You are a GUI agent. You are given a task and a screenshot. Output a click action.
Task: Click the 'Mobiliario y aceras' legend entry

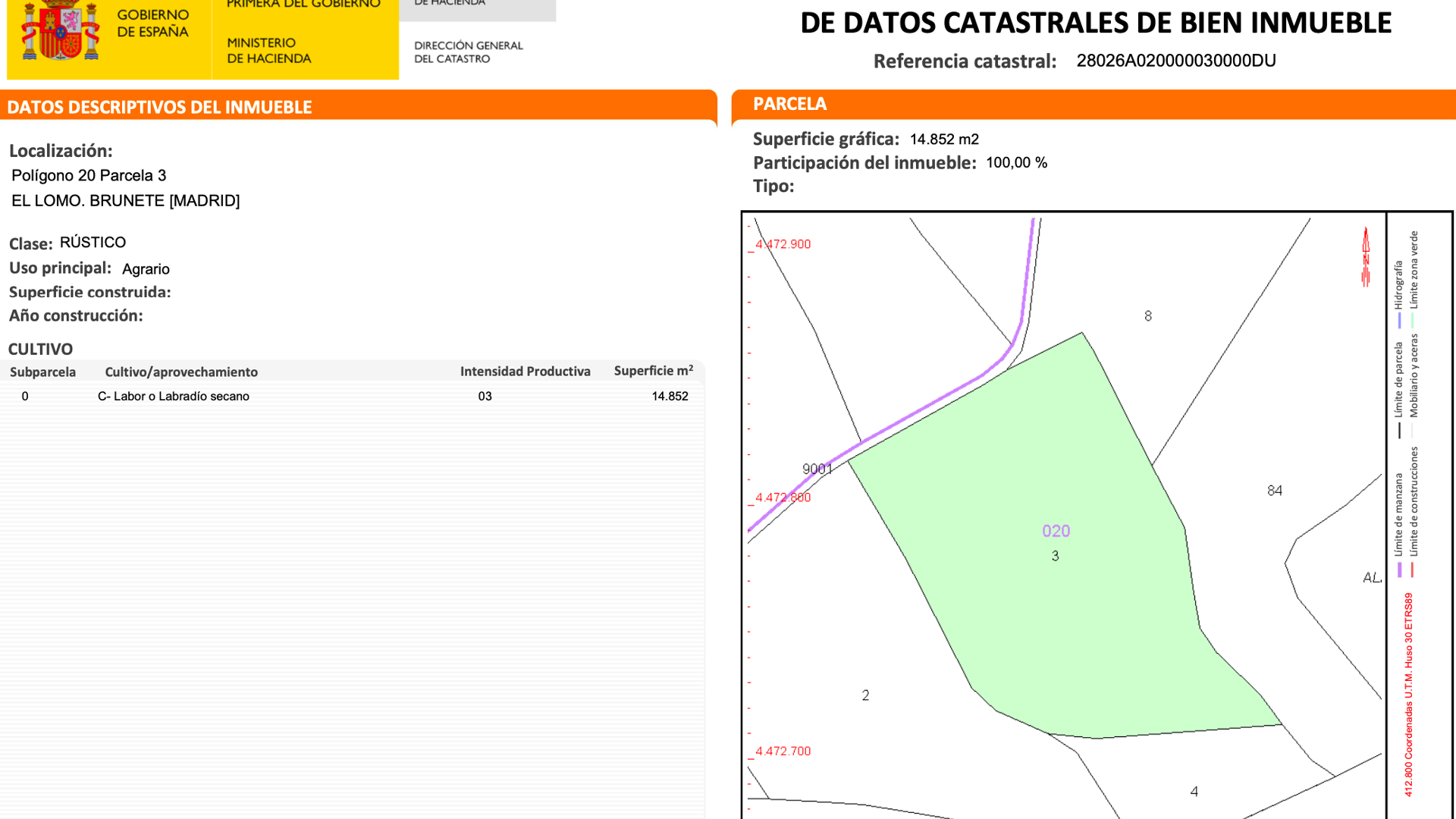click(x=1414, y=385)
